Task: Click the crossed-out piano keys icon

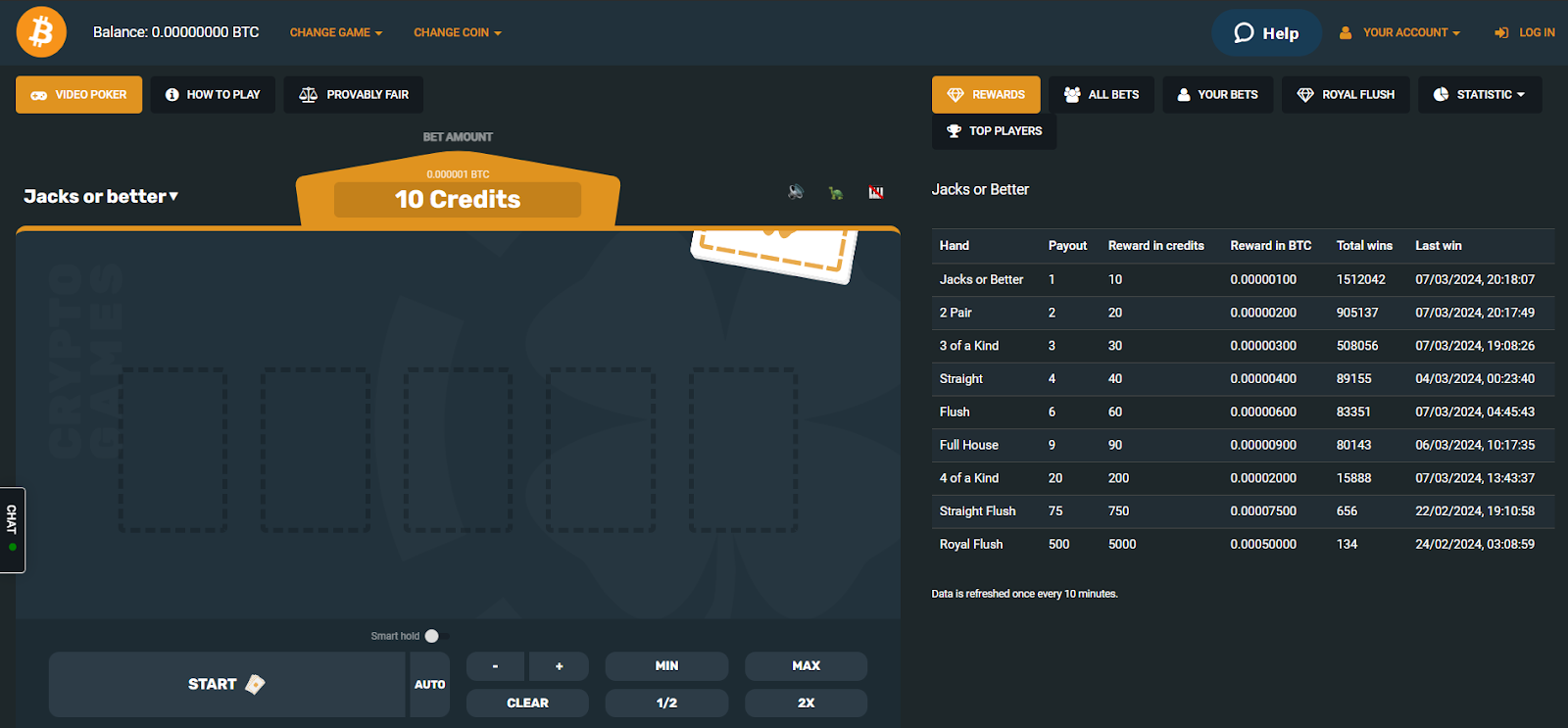Action: 876,192
